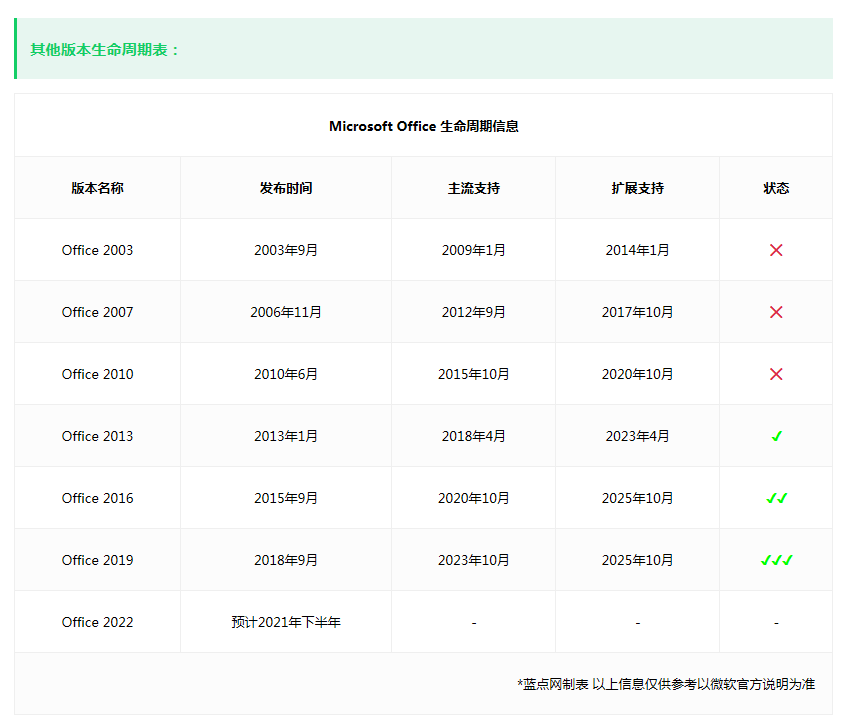Image resolution: width=846 pixels, height=726 pixels.
Task: Click extended support 2020年10月 for Office 2010
Action: 638,374
